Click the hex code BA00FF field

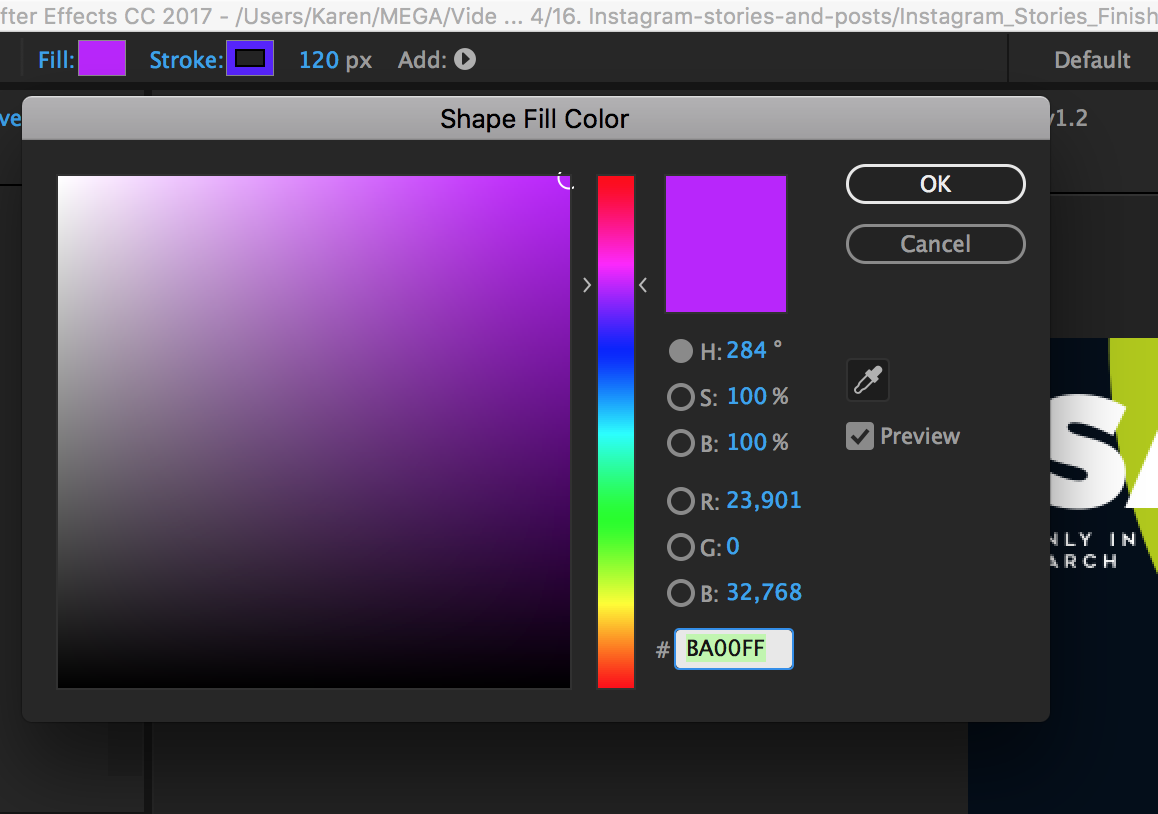pyautogui.click(x=733, y=649)
